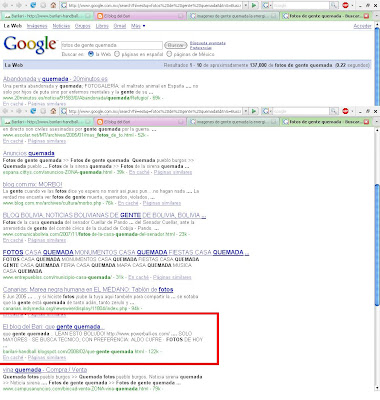Click 'Páginas similares' under 'FOTOS CASA QUEMADA' result
Viewport: 380px width, 400px height.
(172, 277)
